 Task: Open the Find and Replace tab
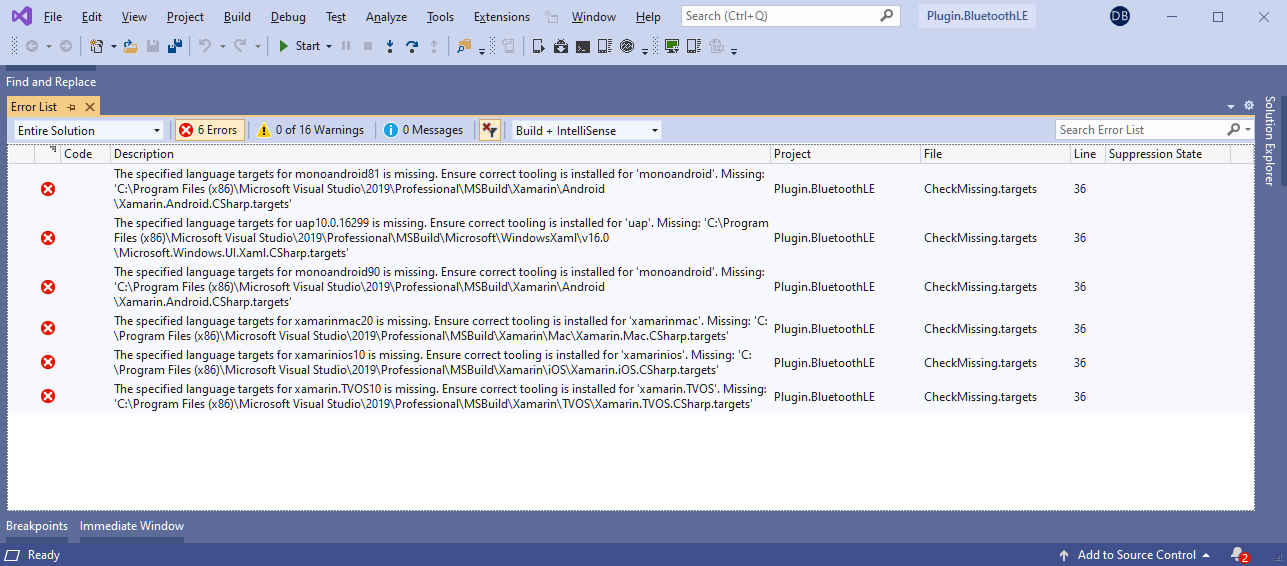[x=51, y=82]
